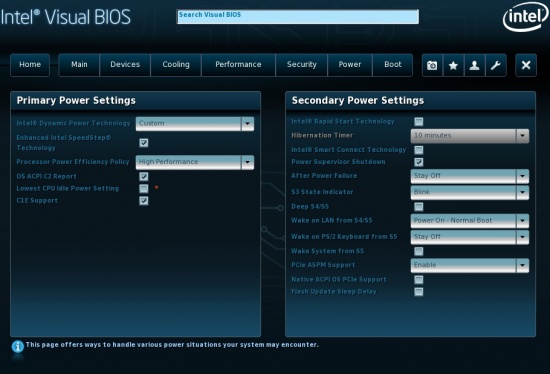550x374 pixels.
Task: Uncheck C1E Support checkbox
Action: [x=143, y=201]
